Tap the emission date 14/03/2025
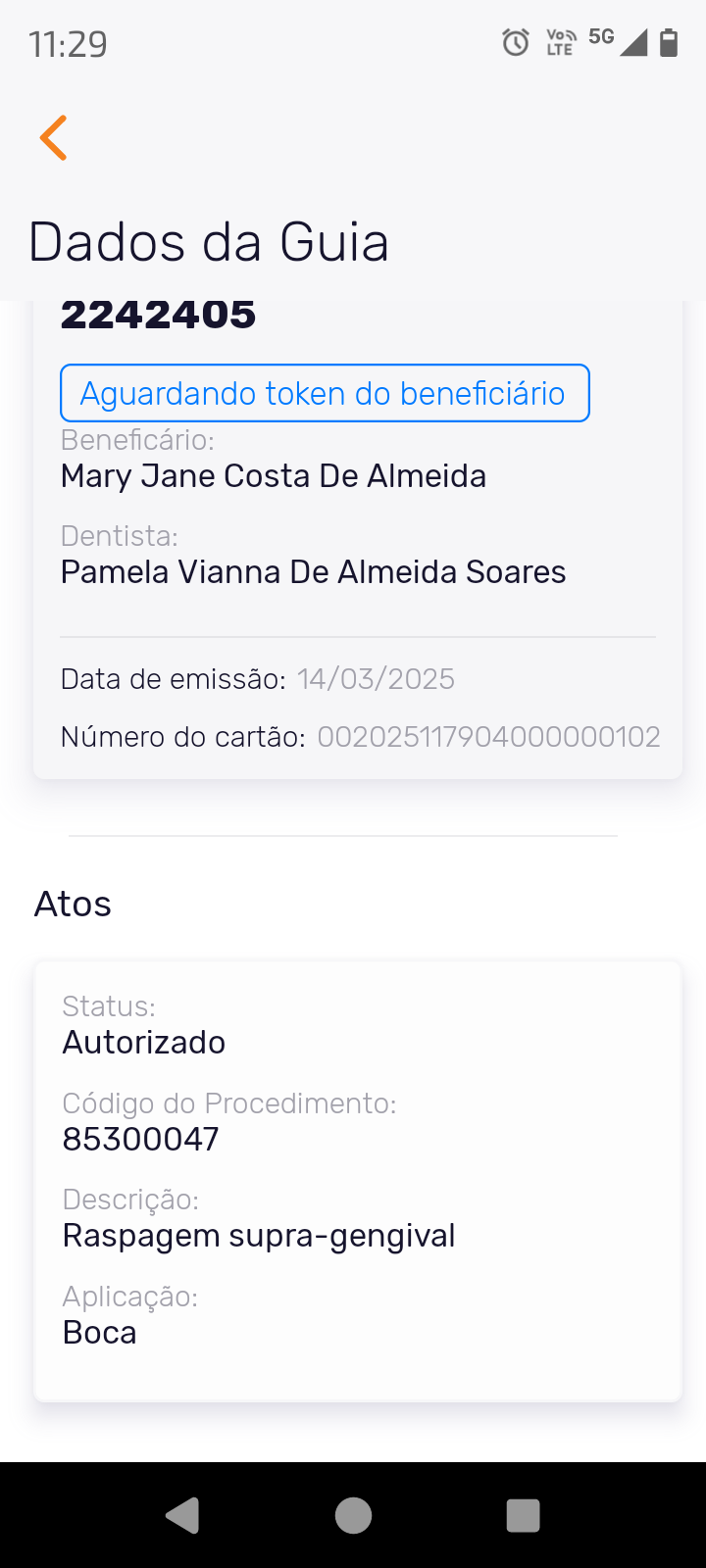The image size is (706, 1568). tap(376, 679)
